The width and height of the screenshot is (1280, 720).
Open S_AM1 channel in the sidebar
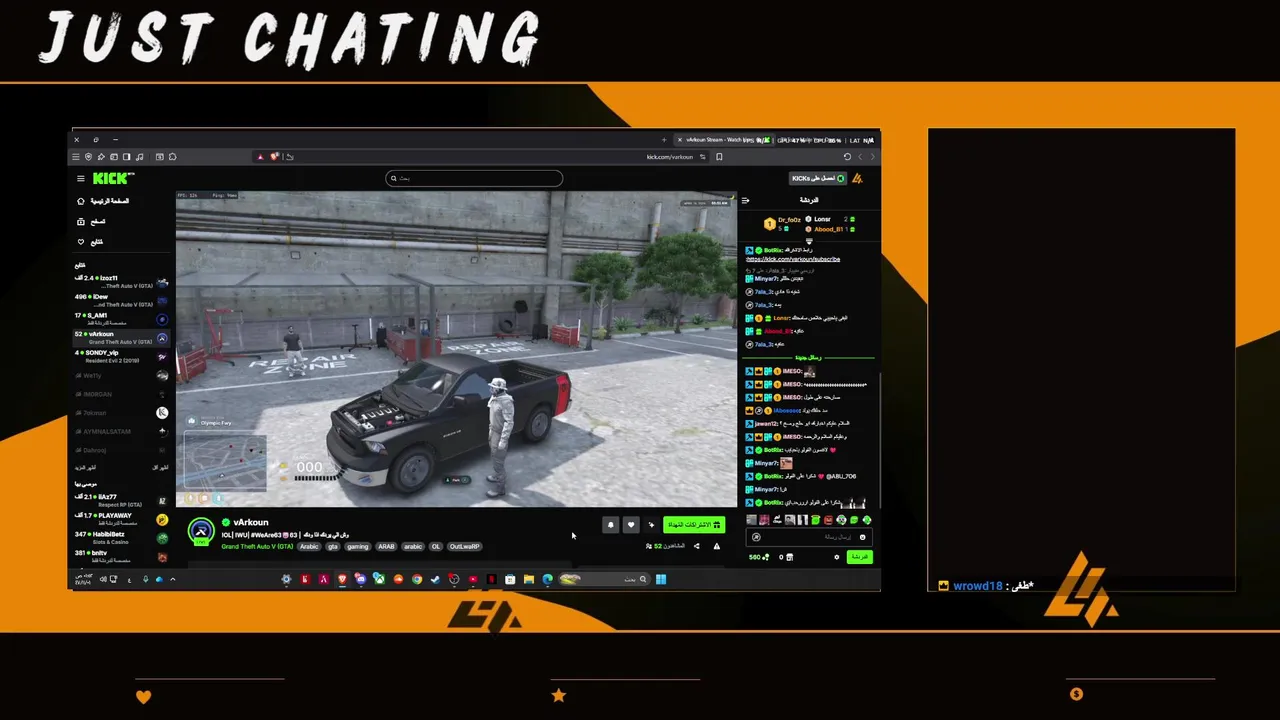121,319
